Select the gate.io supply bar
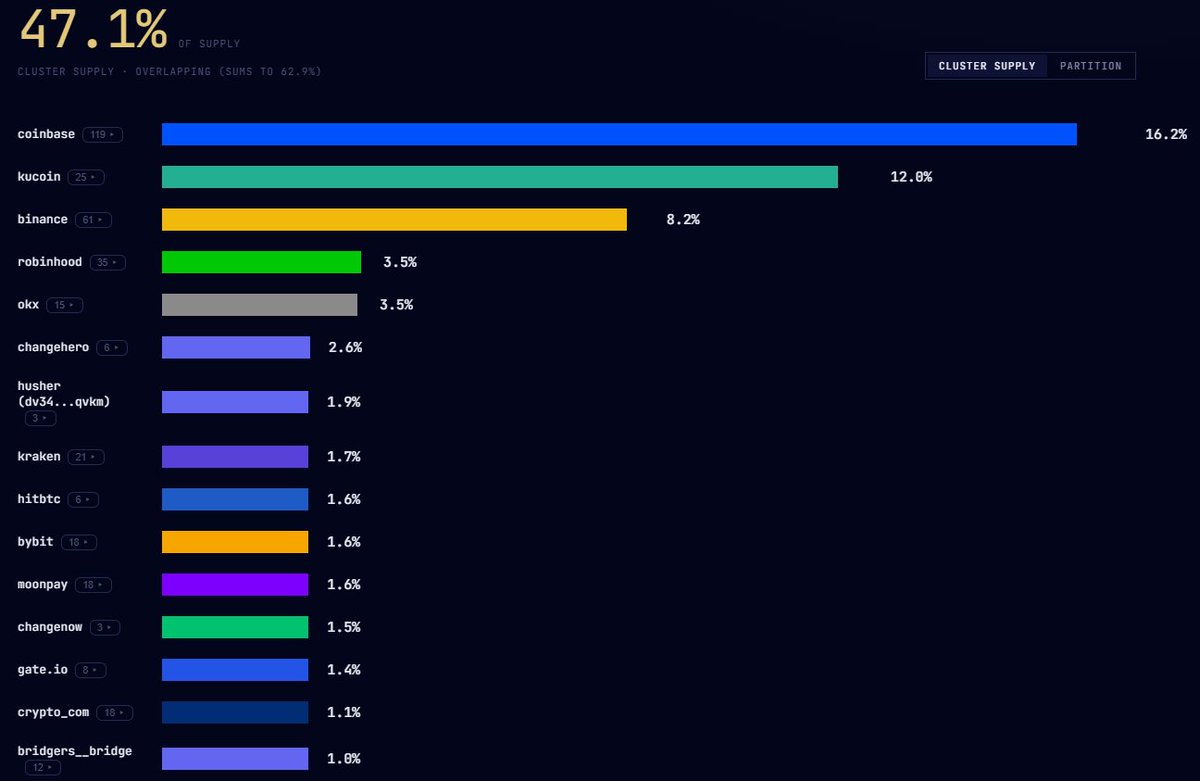 pos(235,670)
